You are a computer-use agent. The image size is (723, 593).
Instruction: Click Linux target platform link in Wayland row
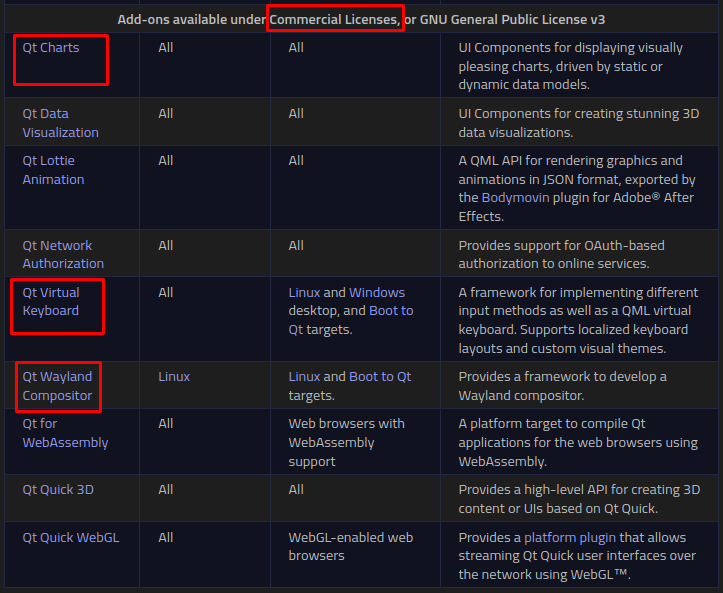click(x=304, y=376)
